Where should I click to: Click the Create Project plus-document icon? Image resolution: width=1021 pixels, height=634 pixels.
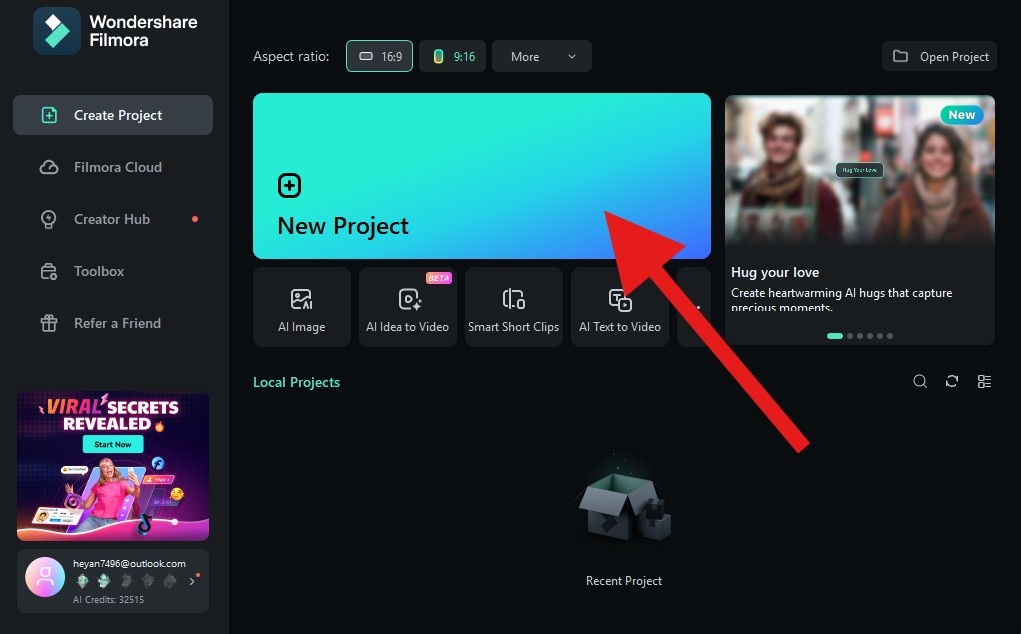(49, 115)
